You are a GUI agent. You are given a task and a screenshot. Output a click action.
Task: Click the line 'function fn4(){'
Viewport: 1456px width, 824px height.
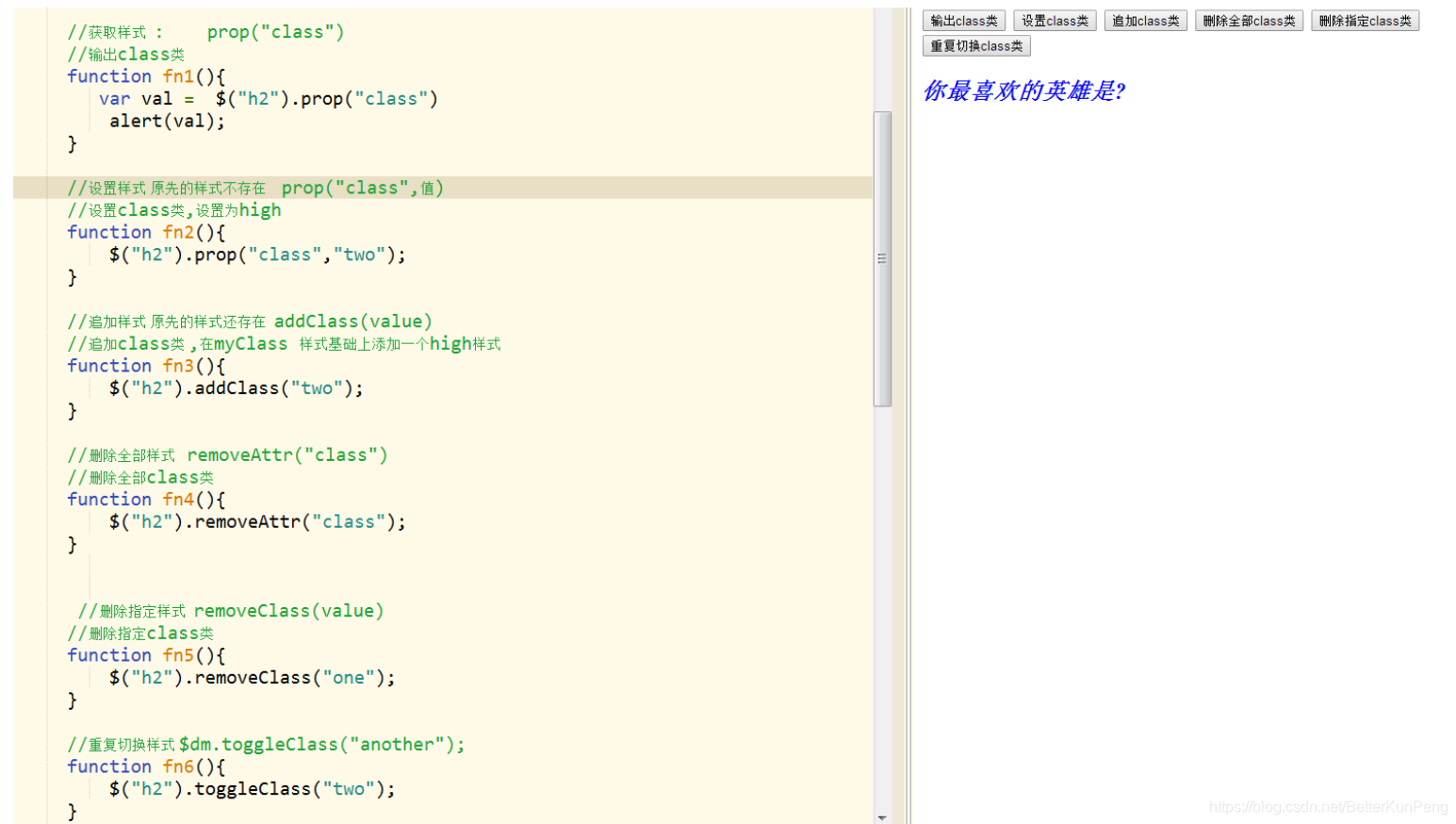tap(146, 500)
